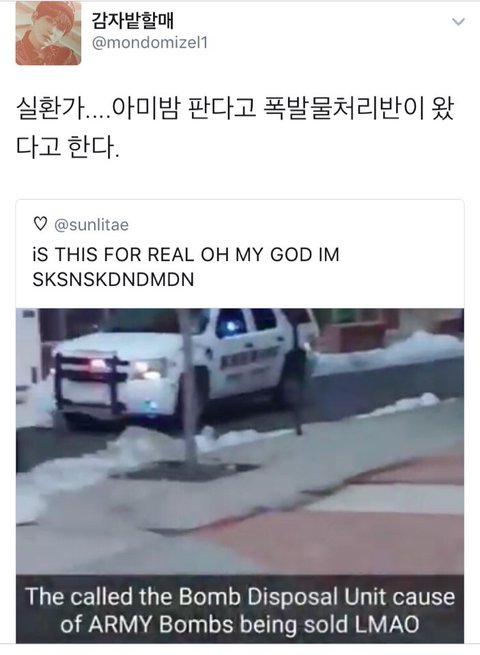This screenshot has width=480, height=655.
Task: Open the police car video thumbnail
Action: [240, 475]
